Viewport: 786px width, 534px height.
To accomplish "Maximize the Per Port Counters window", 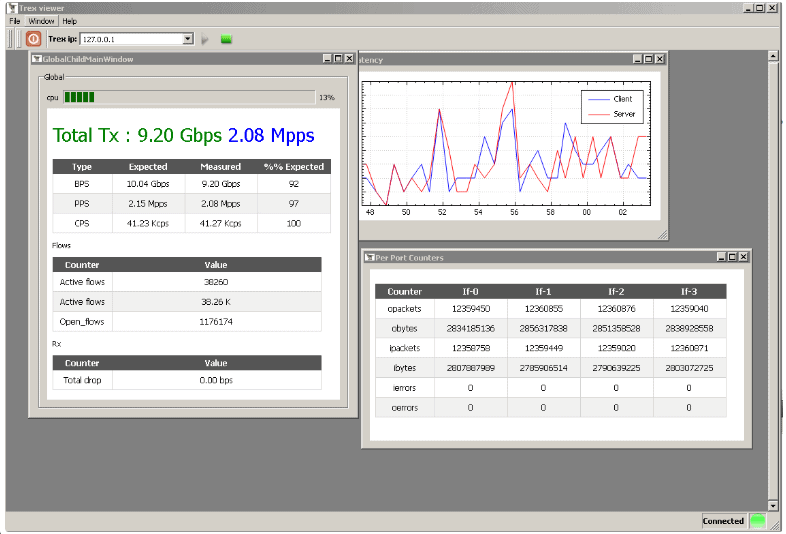I will (x=732, y=257).
